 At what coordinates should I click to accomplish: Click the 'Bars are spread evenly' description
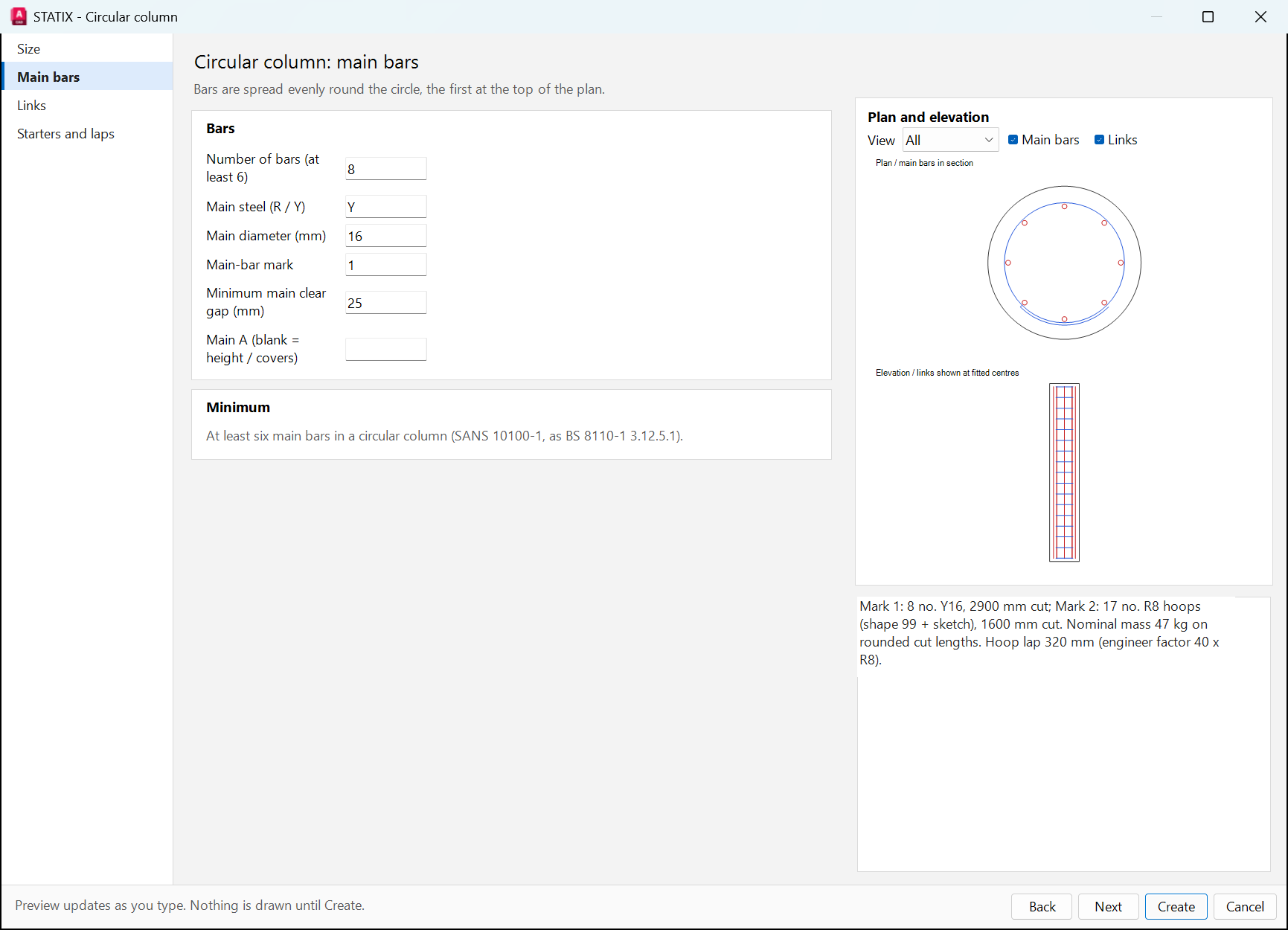pyautogui.click(x=399, y=89)
